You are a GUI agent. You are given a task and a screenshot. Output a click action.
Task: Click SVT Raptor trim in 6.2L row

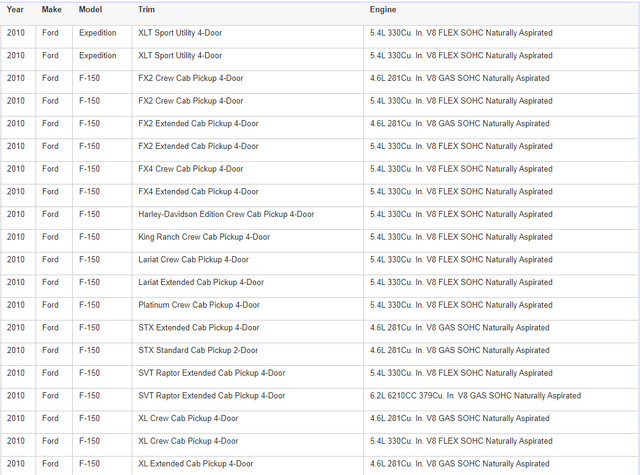coord(211,395)
